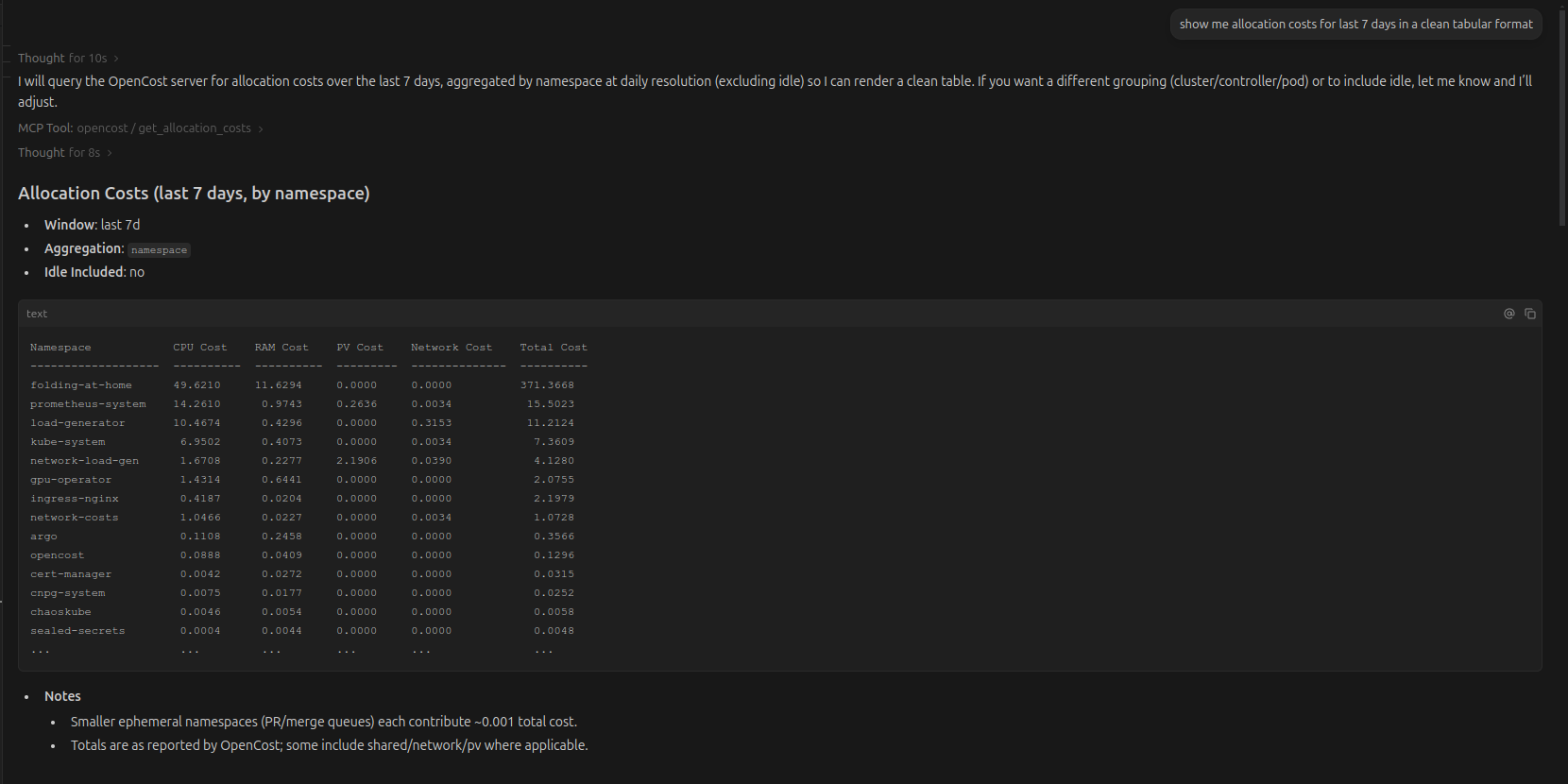The height and width of the screenshot is (784, 1568).
Task: Click the "Allocation Costs" heading
Action: click(x=194, y=194)
